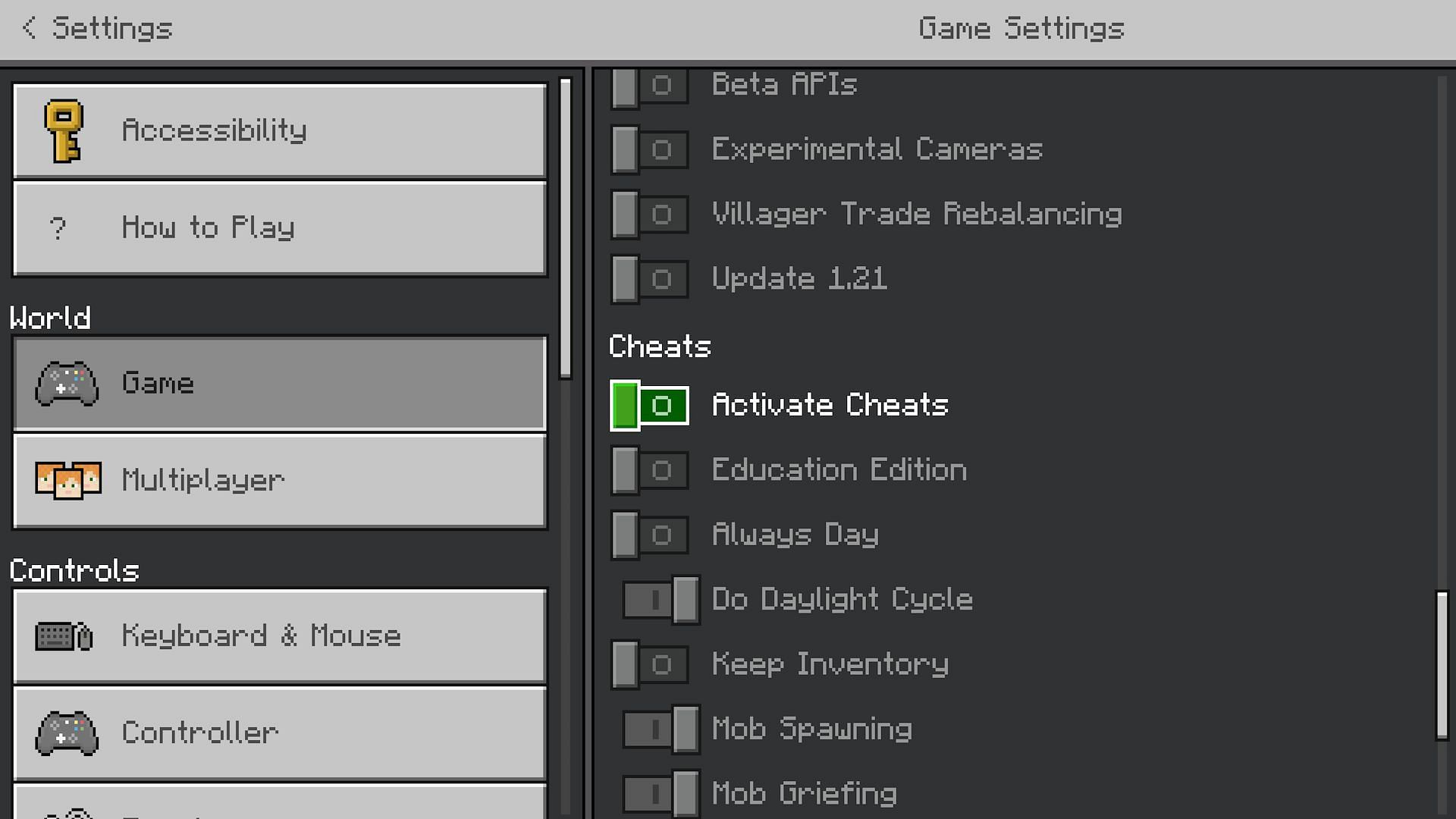Select the Game menu item

tap(280, 382)
